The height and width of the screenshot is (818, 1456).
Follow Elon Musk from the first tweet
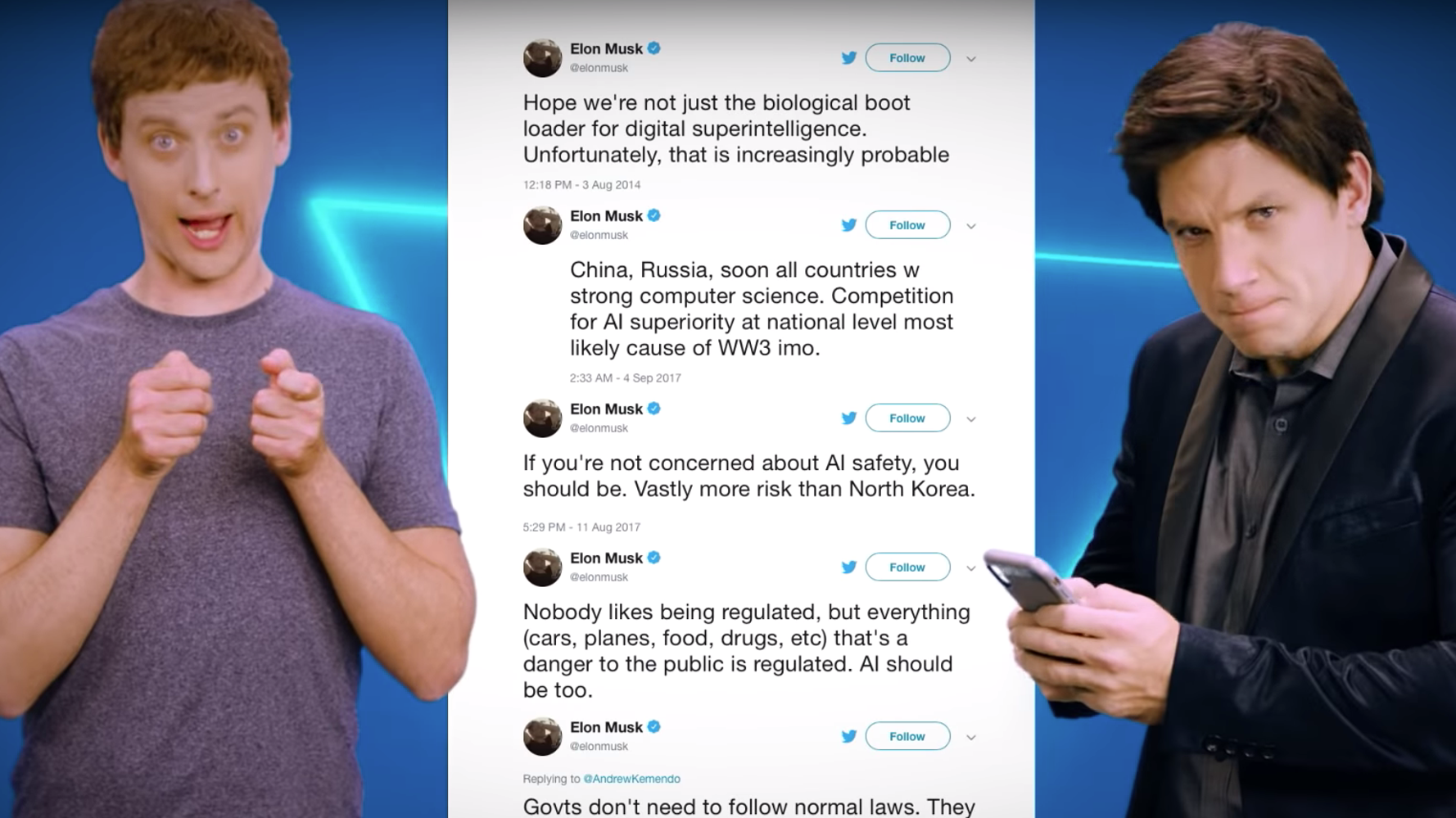tap(907, 58)
